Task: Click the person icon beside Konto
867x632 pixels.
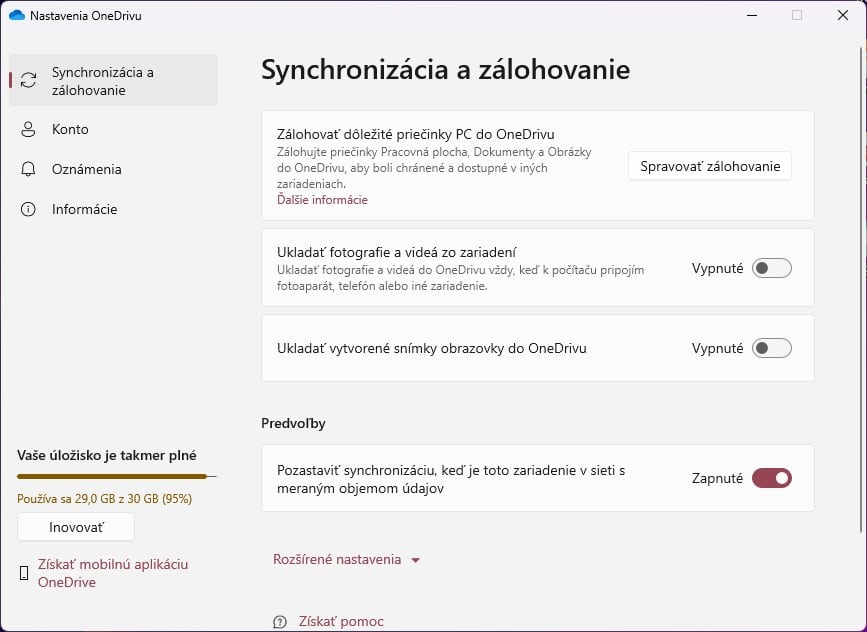Action: click(28, 129)
